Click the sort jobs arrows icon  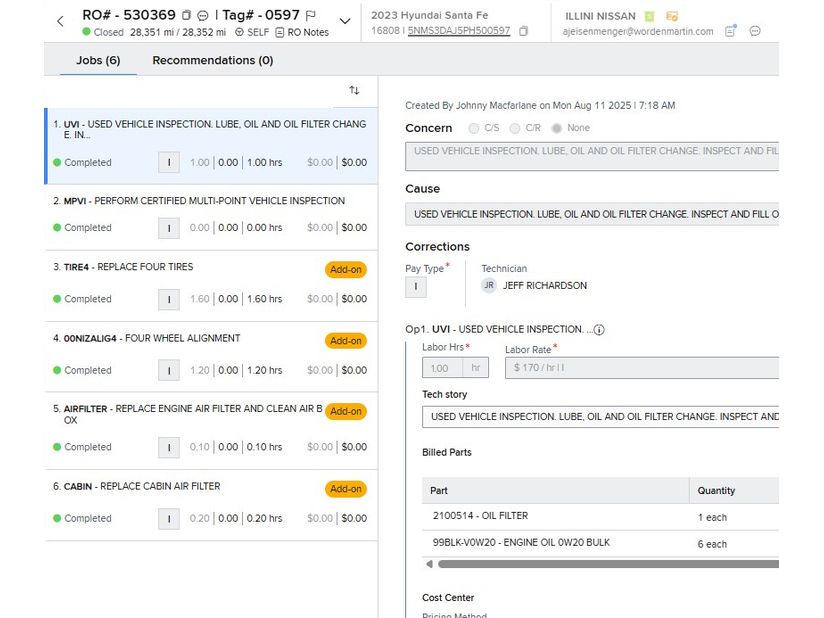pyautogui.click(x=354, y=91)
